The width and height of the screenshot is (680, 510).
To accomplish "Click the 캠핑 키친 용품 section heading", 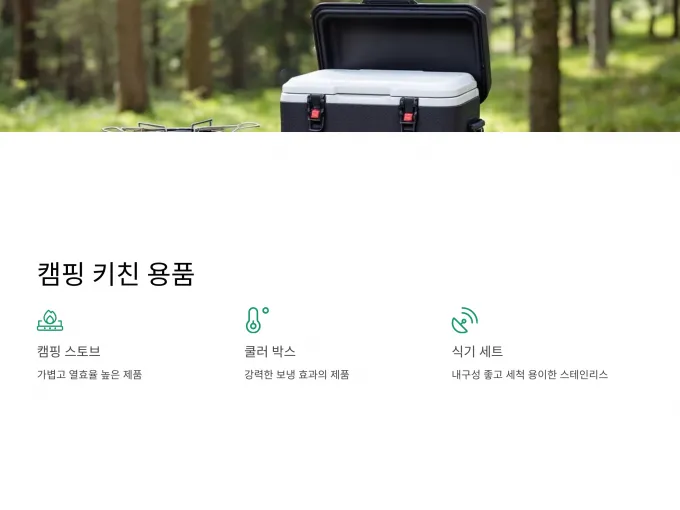I will (x=116, y=274).
